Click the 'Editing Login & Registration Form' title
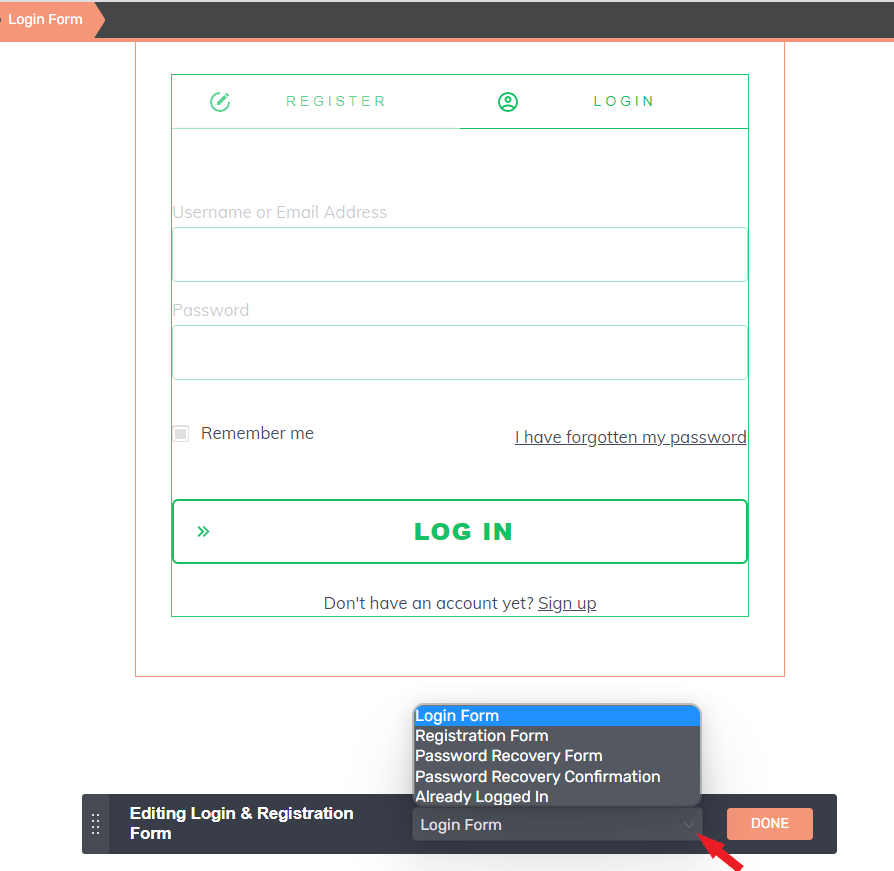This screenshot has height=871, width=894. pos(242,823)
